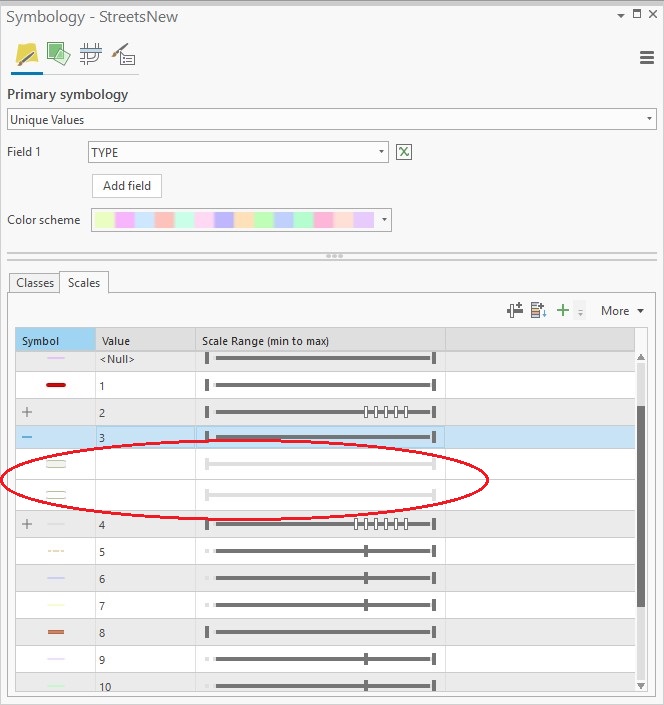Click the scale slider handle for value 6
The image size is (664, 705).
[366, 578]
